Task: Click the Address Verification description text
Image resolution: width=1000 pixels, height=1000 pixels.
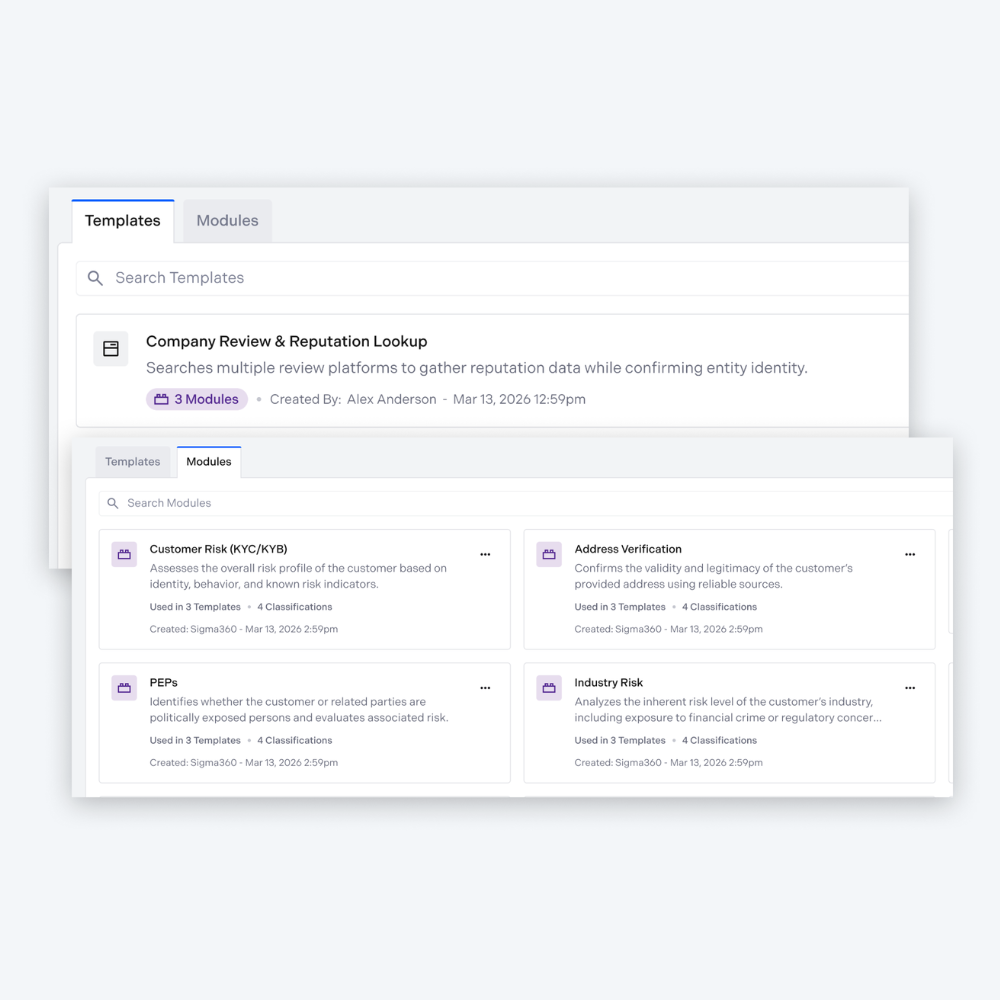Action: tap(713, 576)
